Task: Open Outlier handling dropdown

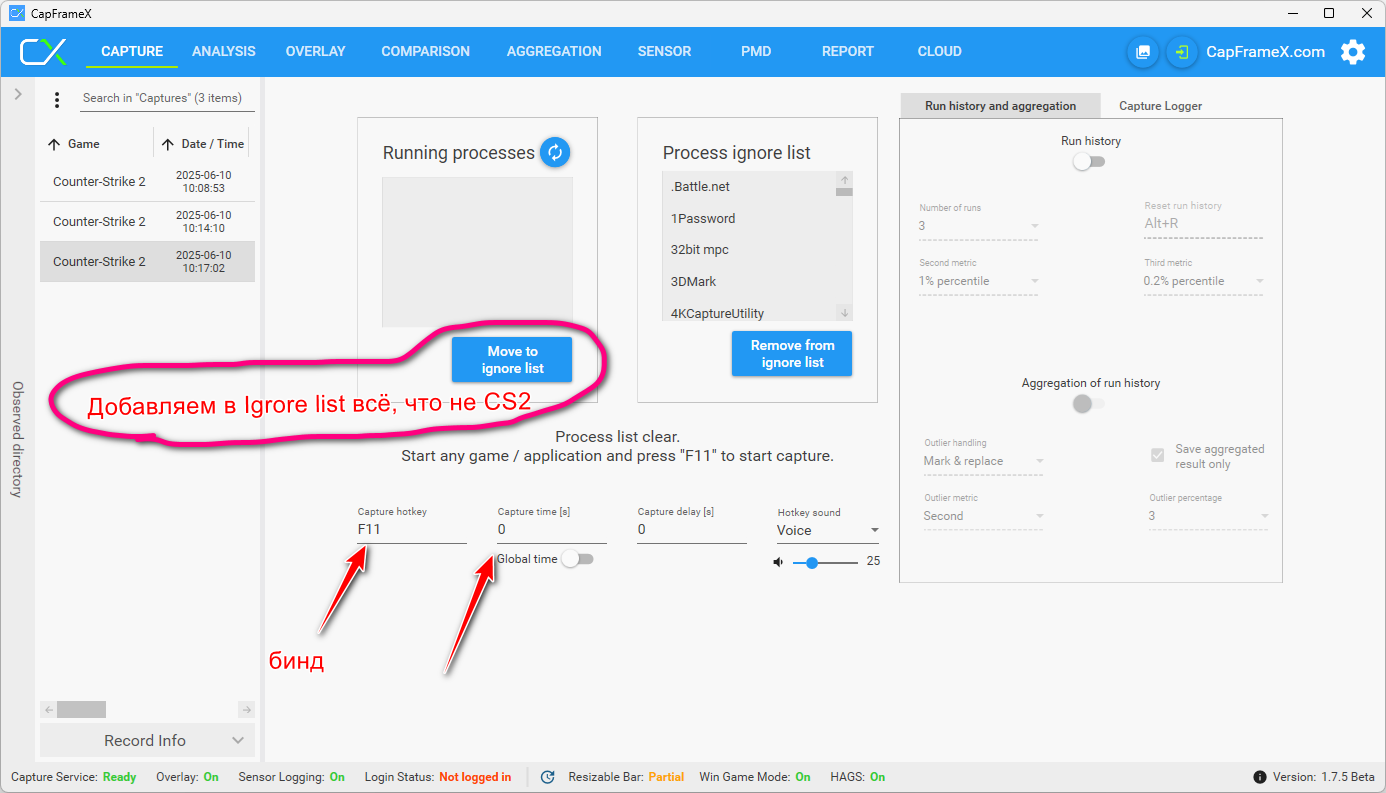Action: 983,461
